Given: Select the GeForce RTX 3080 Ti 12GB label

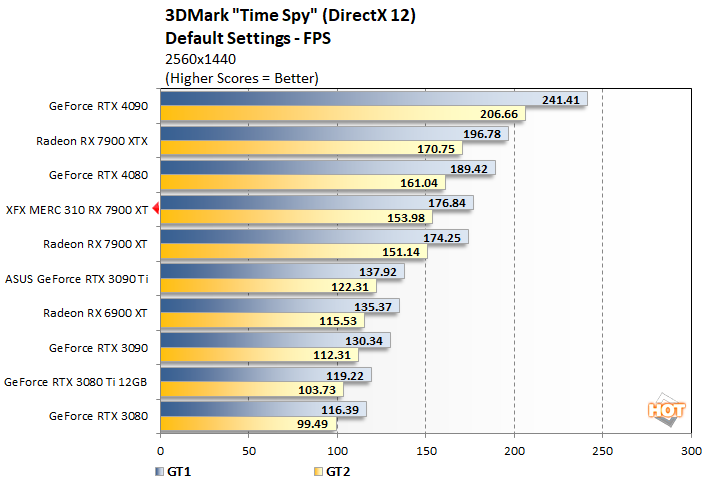Looking at the screenshot, I should click(x=75, y=382).
